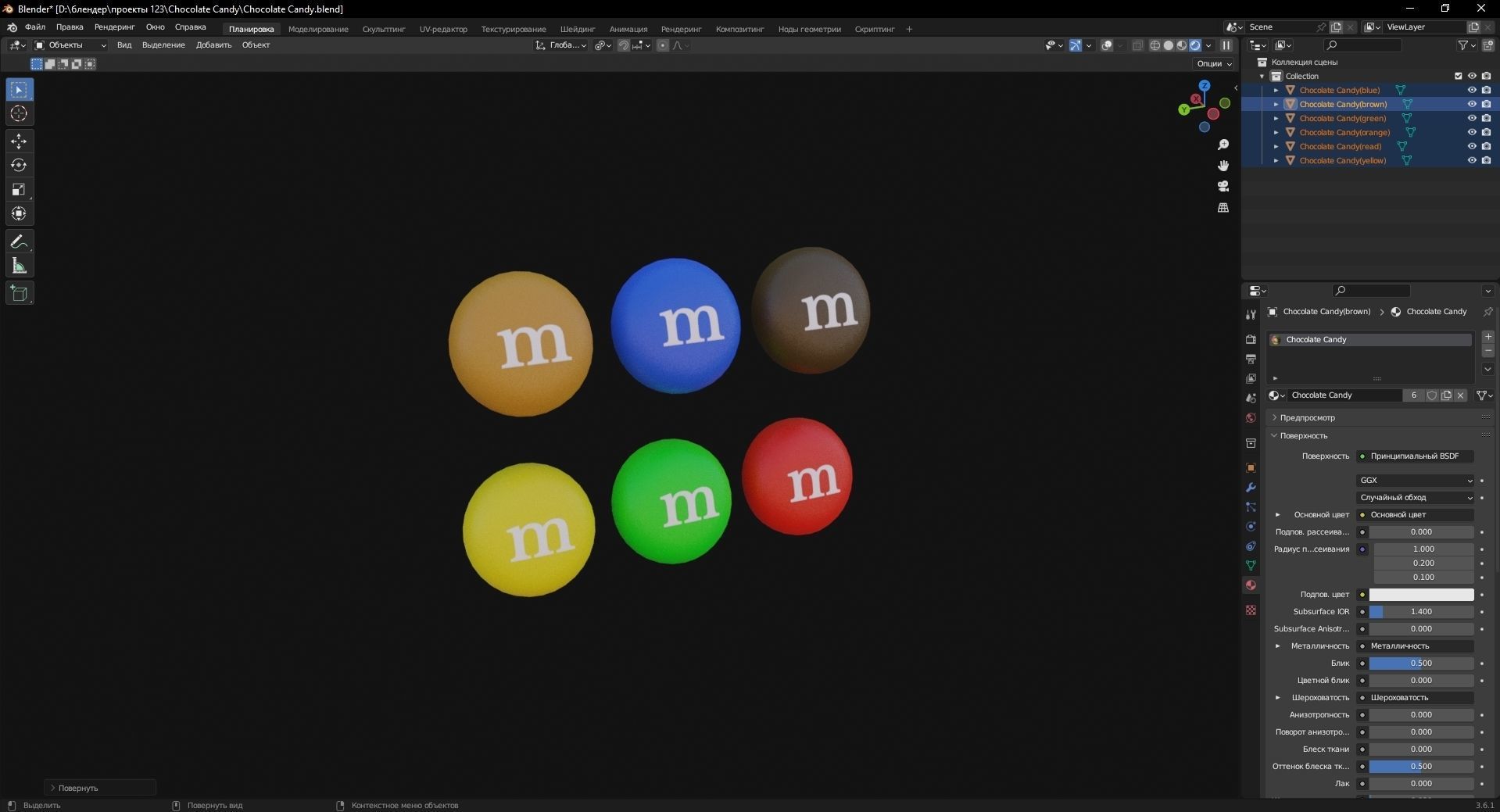Select the Select Box tool
The image size is (1500, 812).
[x=19, y=90]
